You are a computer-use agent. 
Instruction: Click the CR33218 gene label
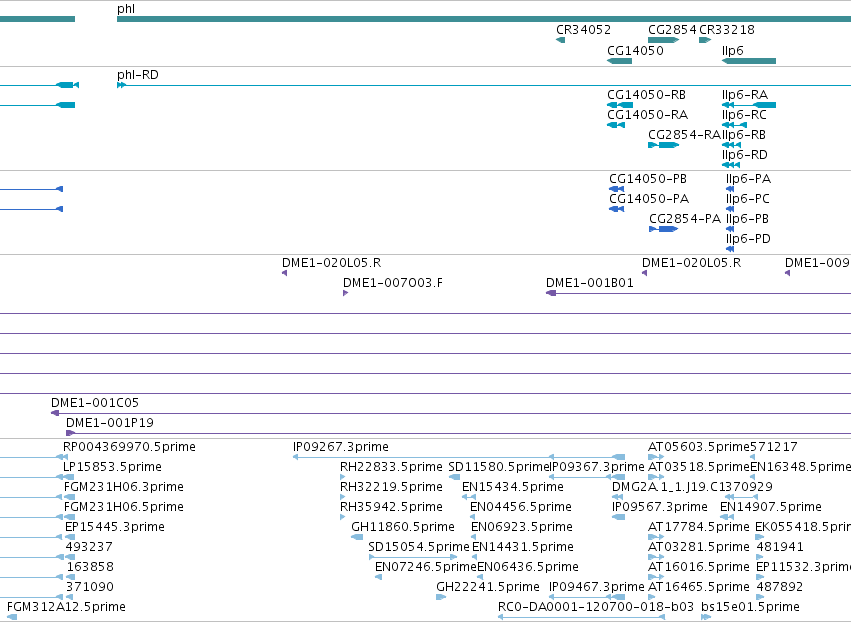[727, 30]
